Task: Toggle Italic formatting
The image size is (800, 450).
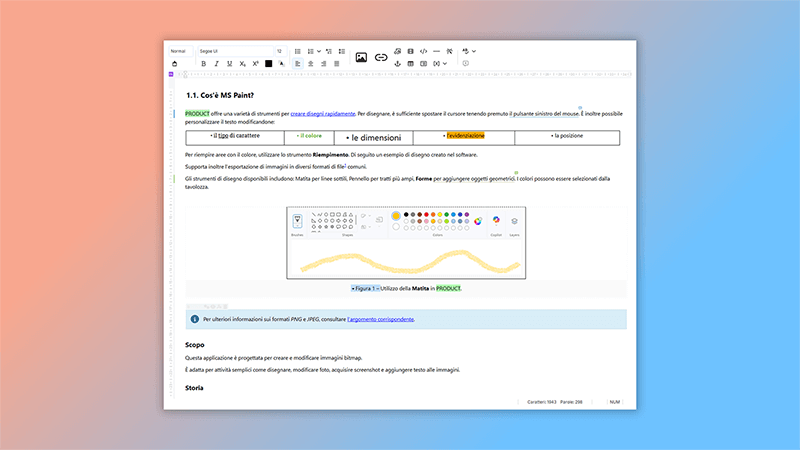Action: (216, 64)
